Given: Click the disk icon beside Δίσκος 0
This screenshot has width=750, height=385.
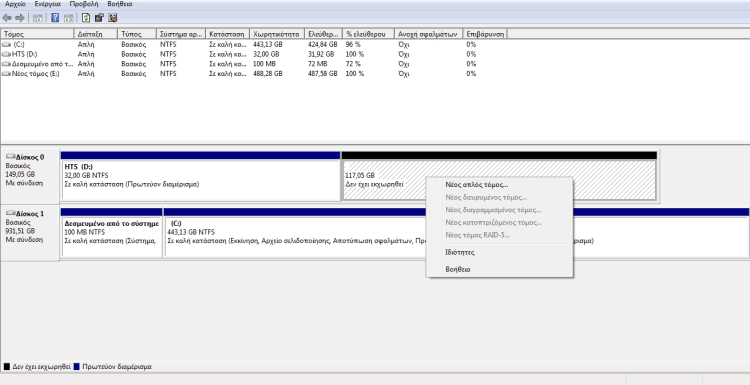Looking at the screenshot, I should 10,156.
